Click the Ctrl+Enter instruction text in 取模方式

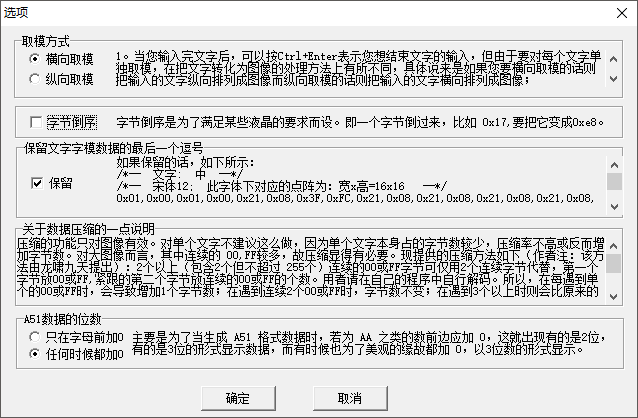358,68
